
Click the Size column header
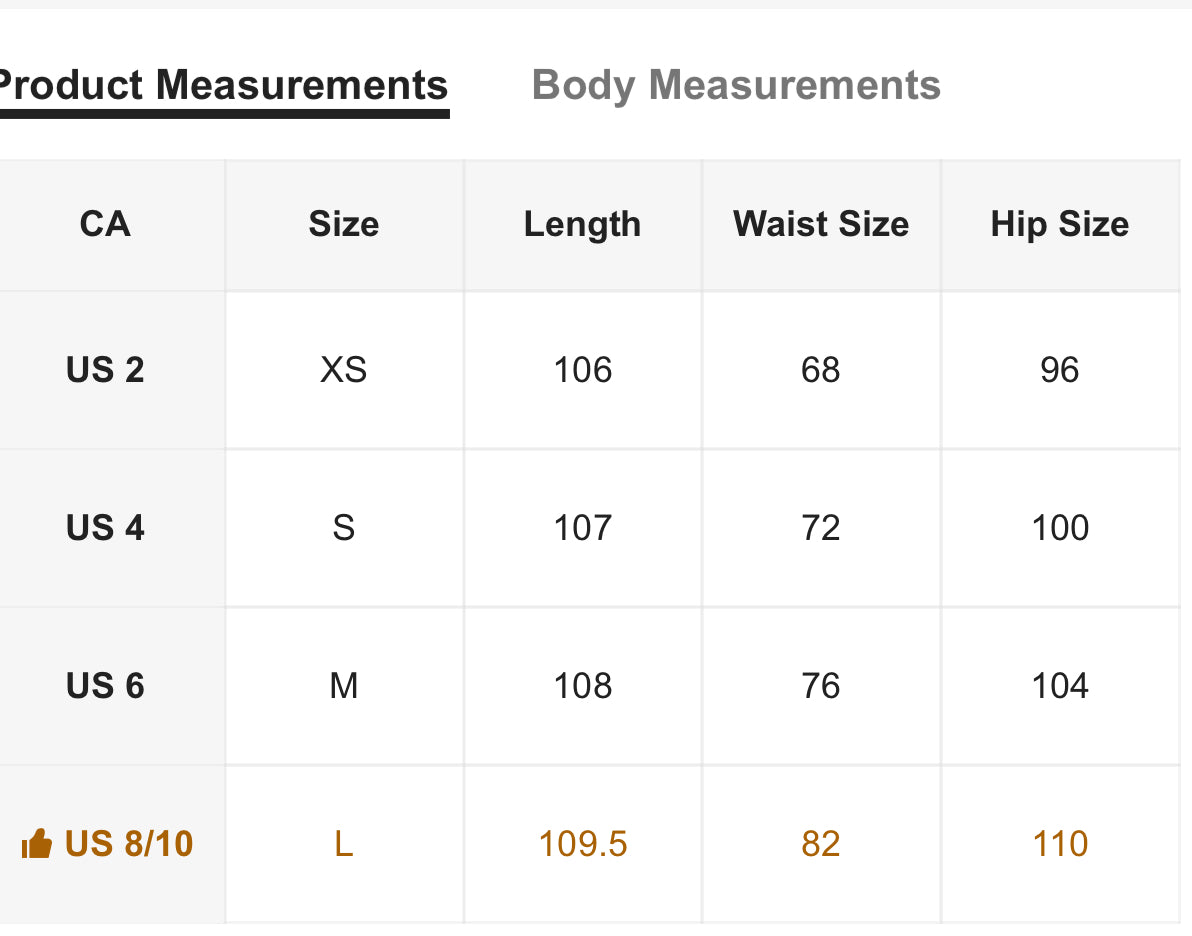pyautogui.click(x=343, y=224)
